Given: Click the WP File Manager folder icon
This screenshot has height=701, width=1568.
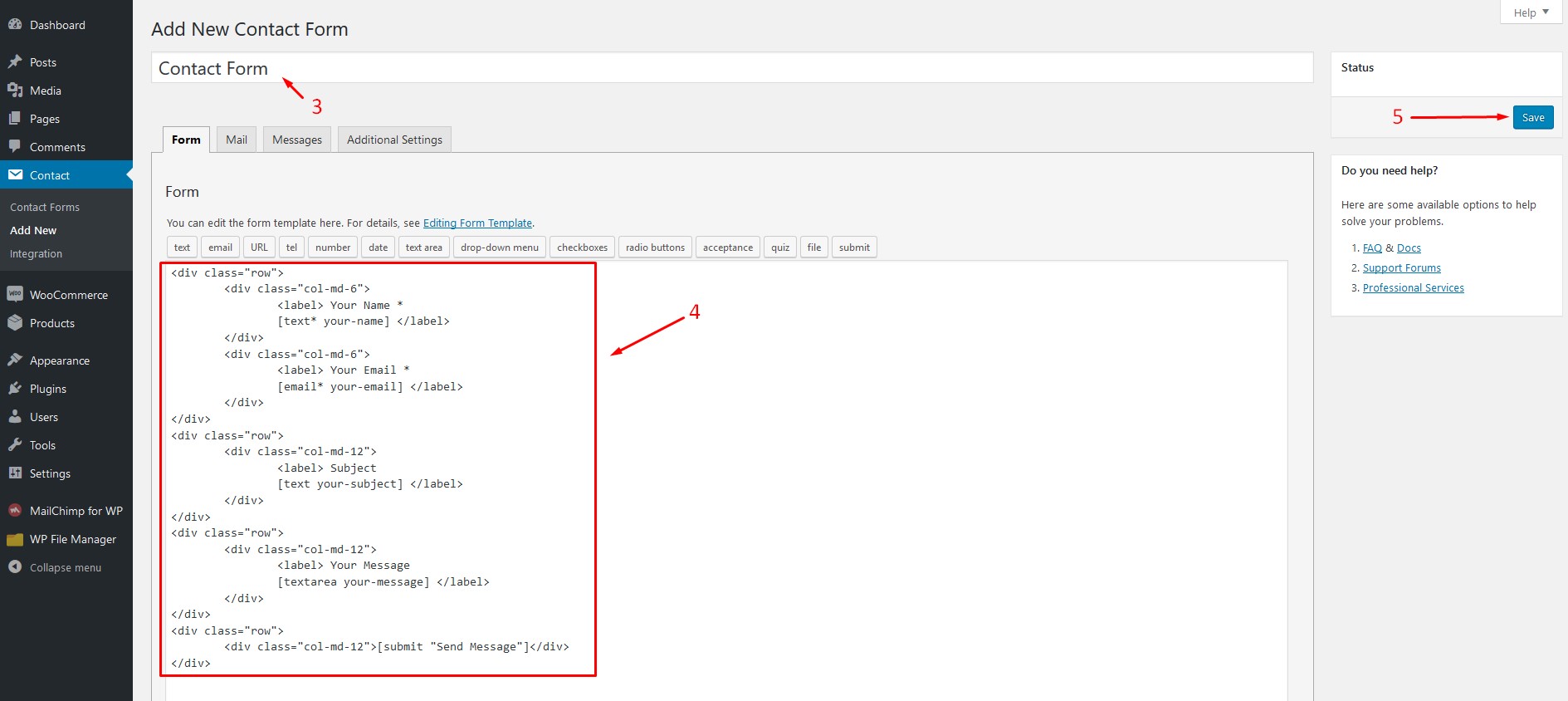Looking at the screenshot, I should click(x=15, y=539).
